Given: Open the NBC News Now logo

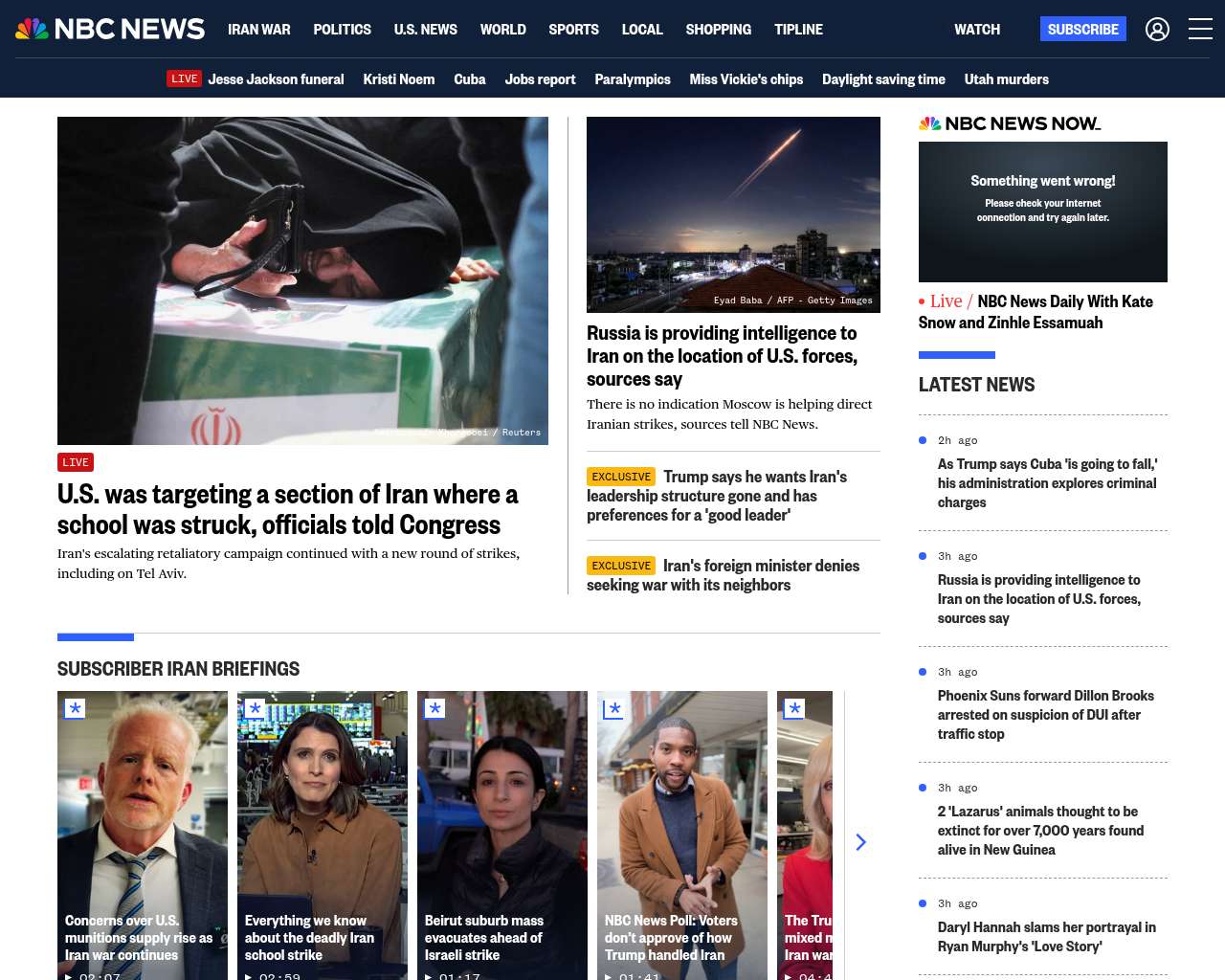Looking at the screenshot, I should click(1010, 123).
